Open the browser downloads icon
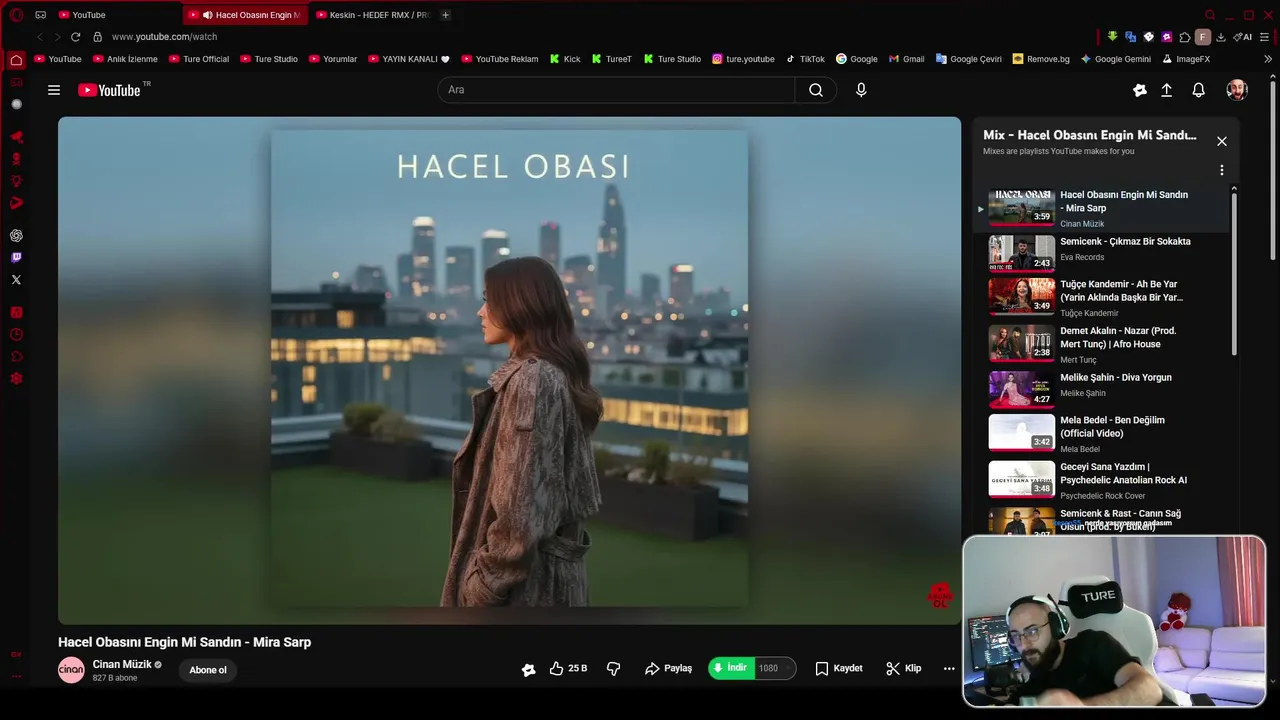 (x=1221, y=37)
